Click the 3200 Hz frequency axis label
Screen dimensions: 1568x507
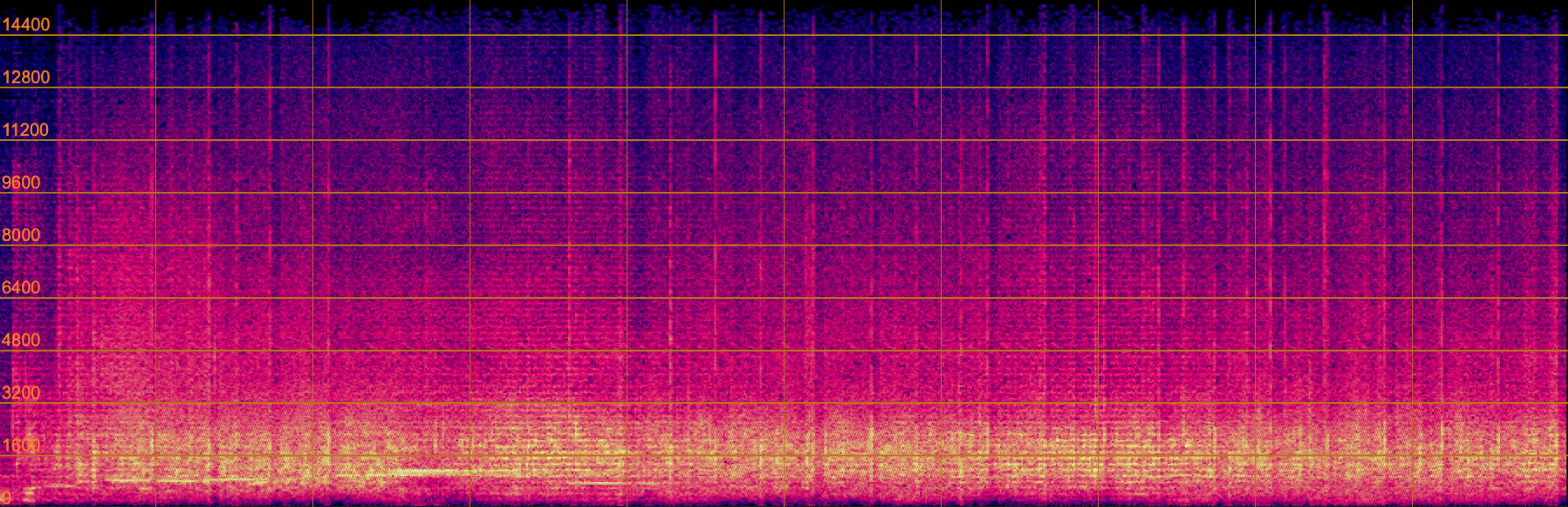pyautogui.click(x=21, y=393)
